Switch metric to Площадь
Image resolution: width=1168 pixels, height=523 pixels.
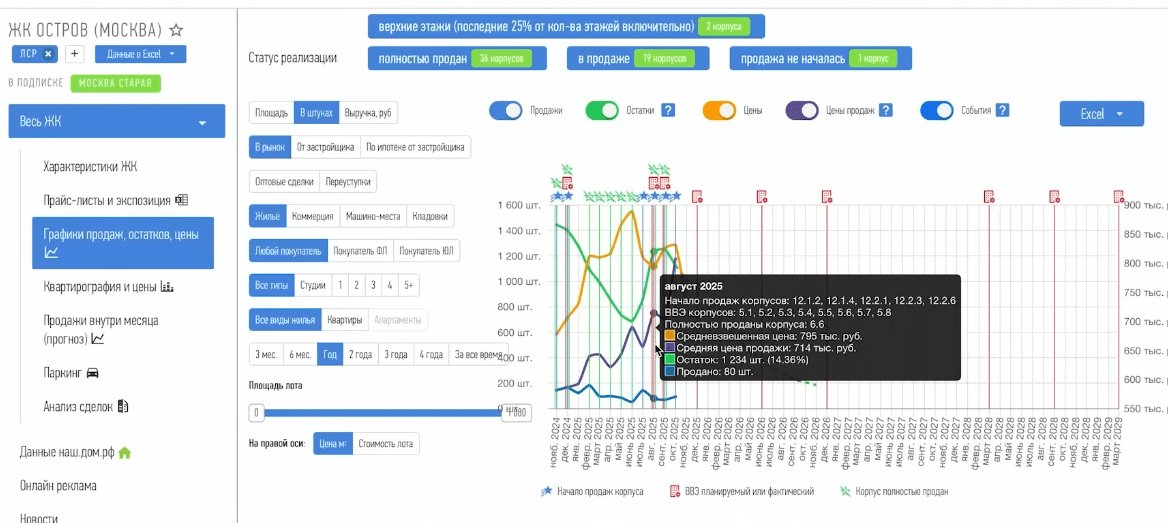click(x=271, y=112)
